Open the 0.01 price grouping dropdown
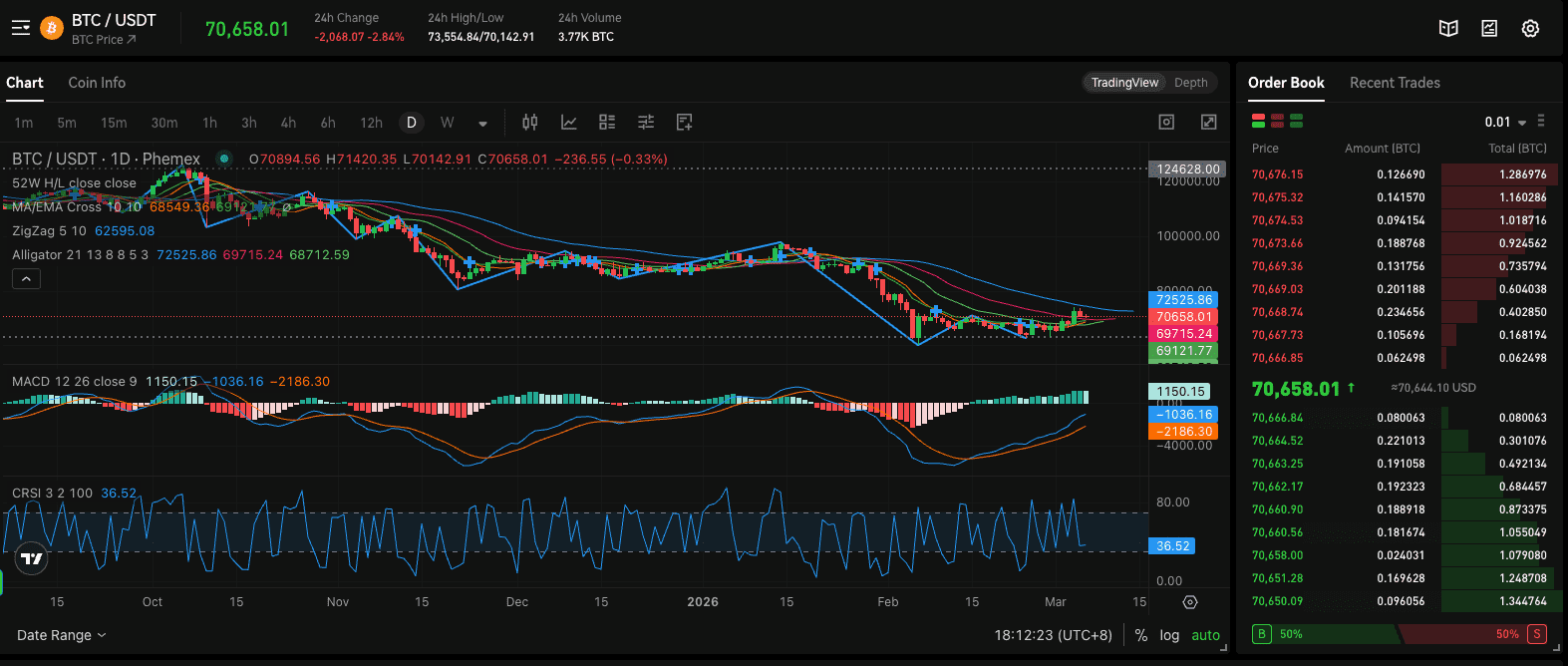The height and width of the screenshot is (666, 1568). click(1505, 122)
